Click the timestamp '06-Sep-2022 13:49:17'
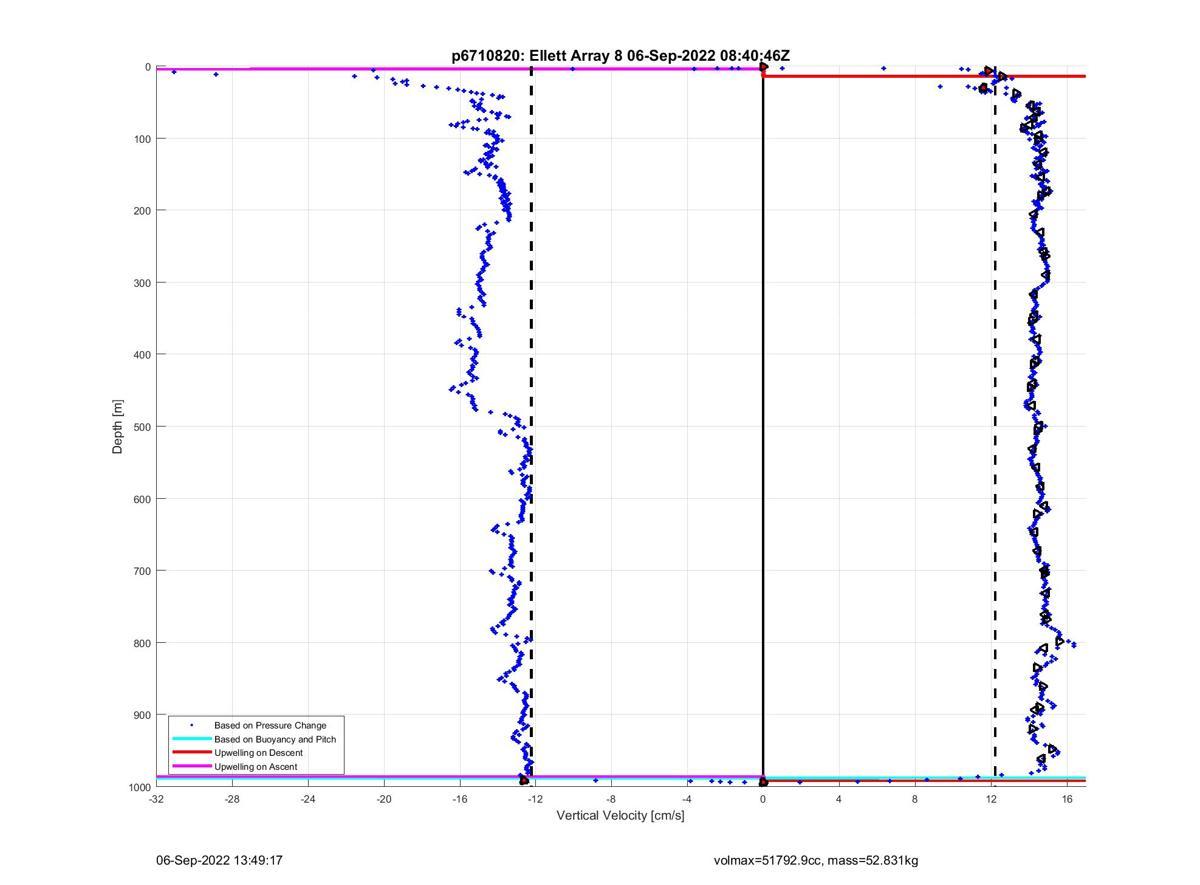This screenshot has height=885, width=1200. point(219,860)
